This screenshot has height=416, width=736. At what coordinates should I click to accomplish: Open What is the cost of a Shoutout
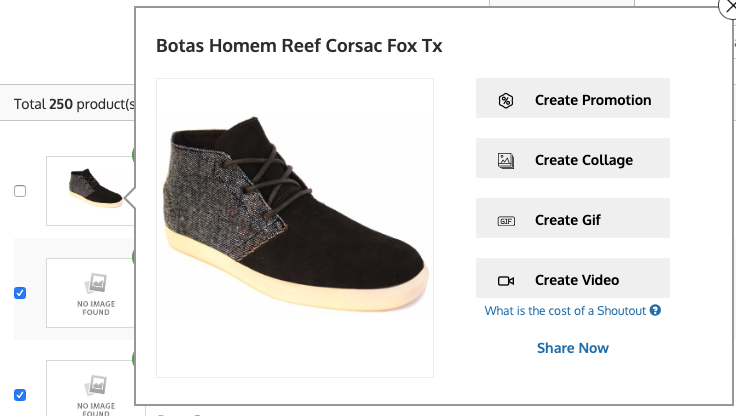(x=565, y=310)
